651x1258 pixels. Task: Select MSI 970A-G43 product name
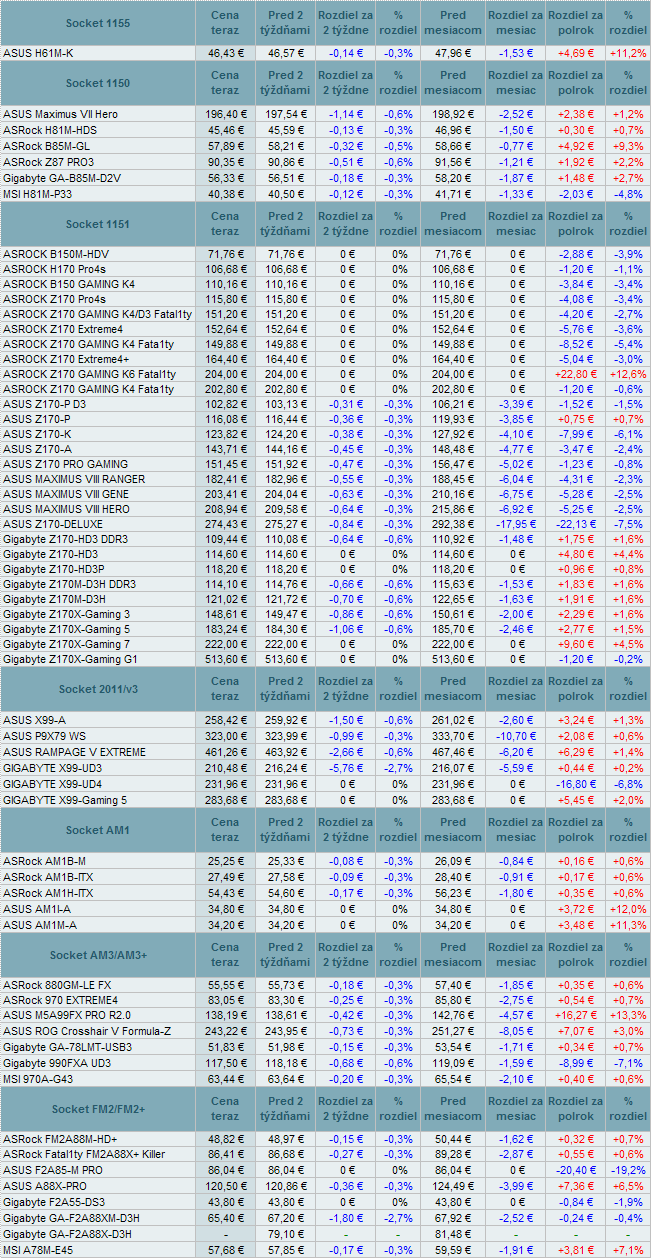(39, 1078)
